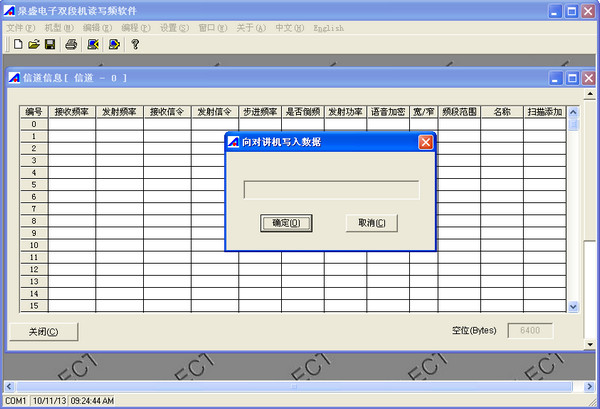Select channel row number 3
Viewport: 600px width, 409px height.
34,160
